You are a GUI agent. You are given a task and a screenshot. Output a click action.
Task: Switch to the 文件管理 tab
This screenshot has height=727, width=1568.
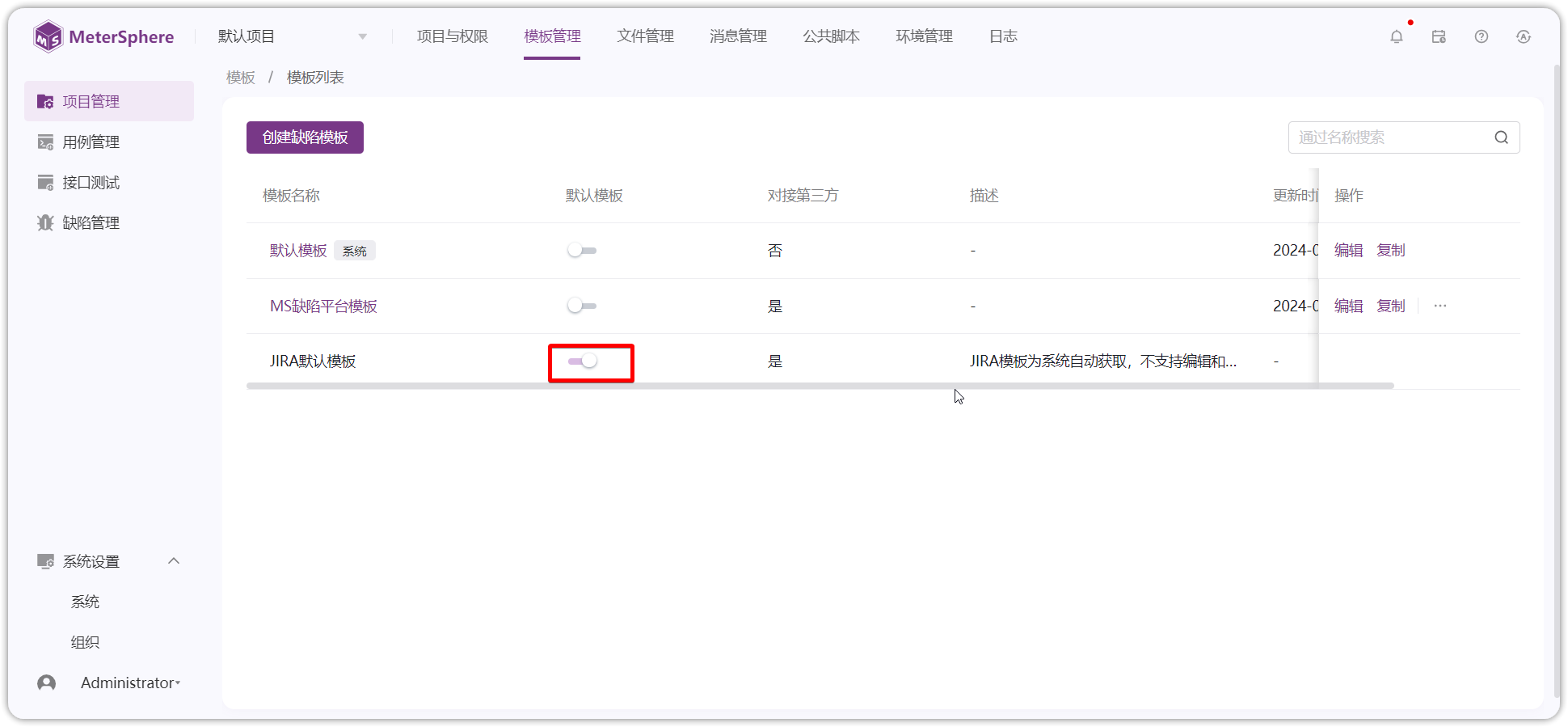coord(645,36)
